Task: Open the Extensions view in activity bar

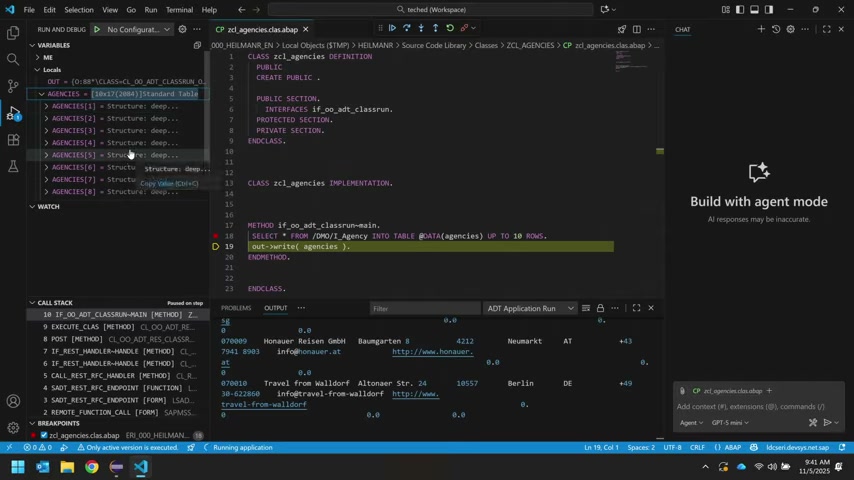Action: tap(13, 140)
